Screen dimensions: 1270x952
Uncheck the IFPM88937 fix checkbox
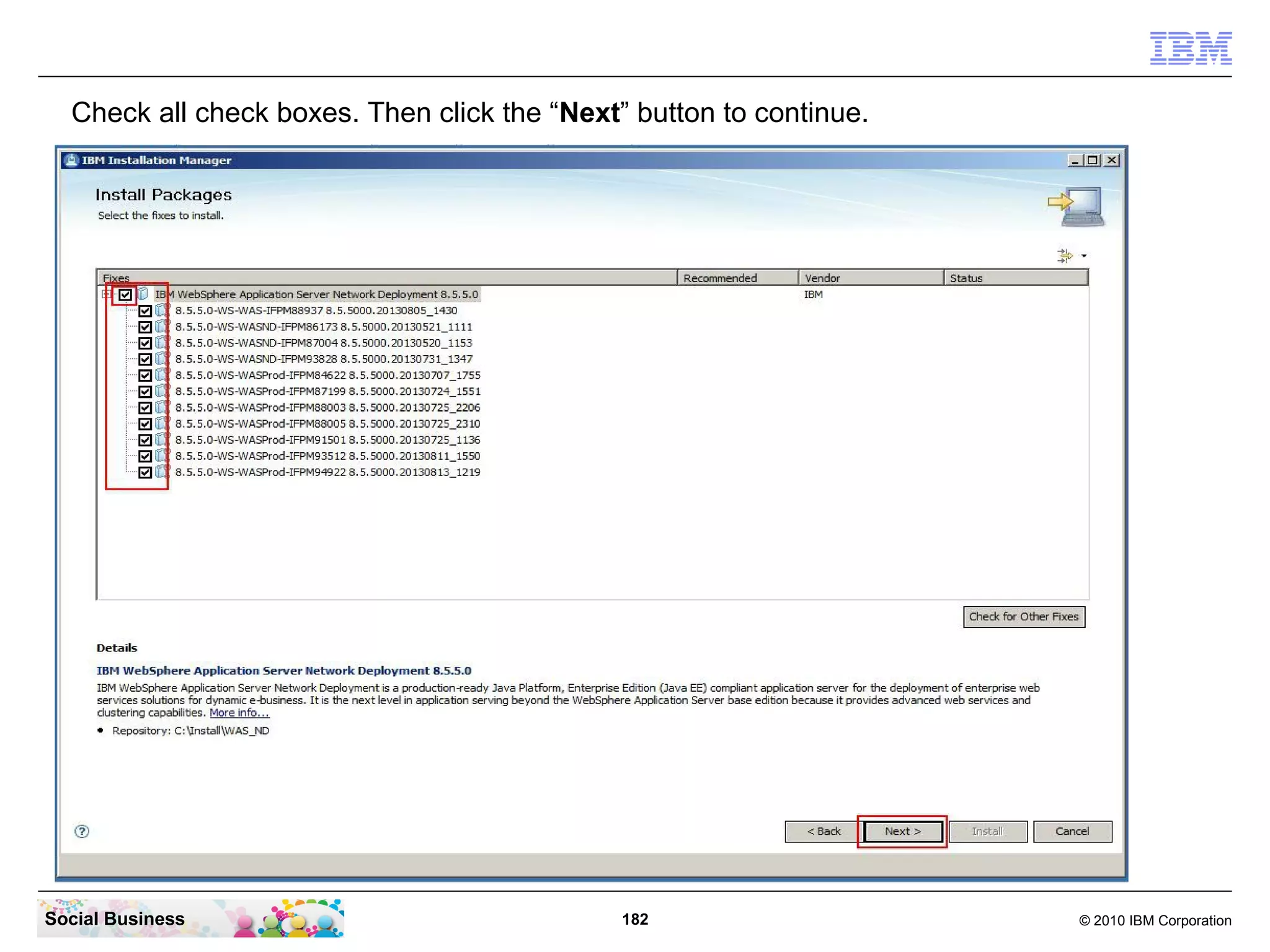pyautogui.click(x=145, y=311)
